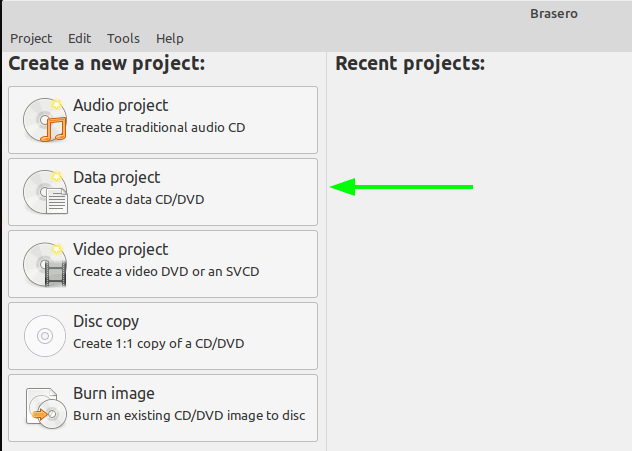
Task: Click the Burn image icon with orange arrow
Action: (x=44, y=408)
